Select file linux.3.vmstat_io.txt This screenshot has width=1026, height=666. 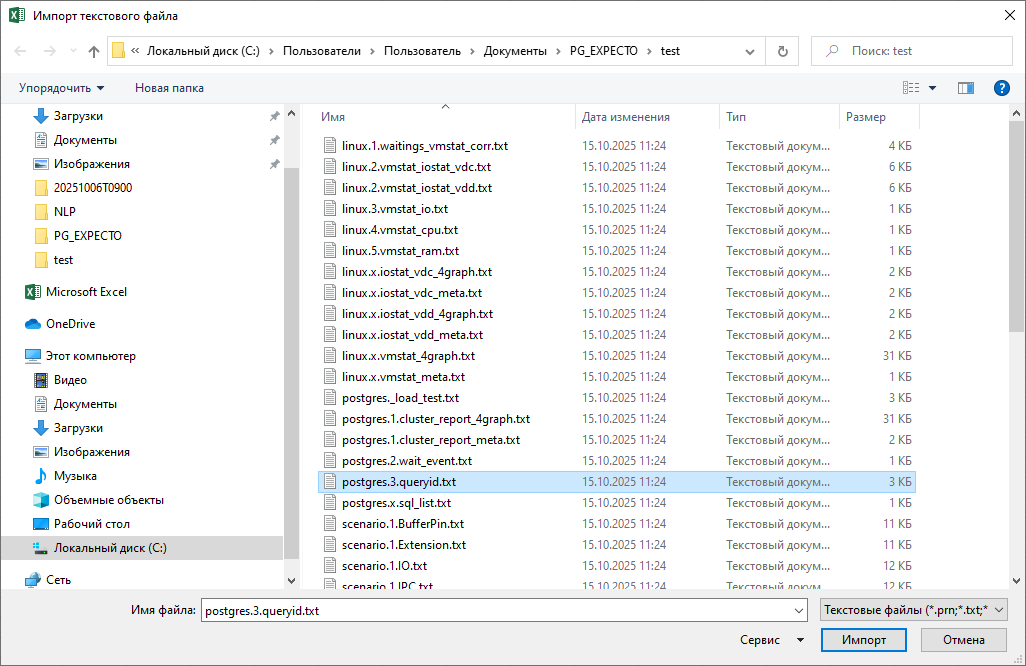395,209
